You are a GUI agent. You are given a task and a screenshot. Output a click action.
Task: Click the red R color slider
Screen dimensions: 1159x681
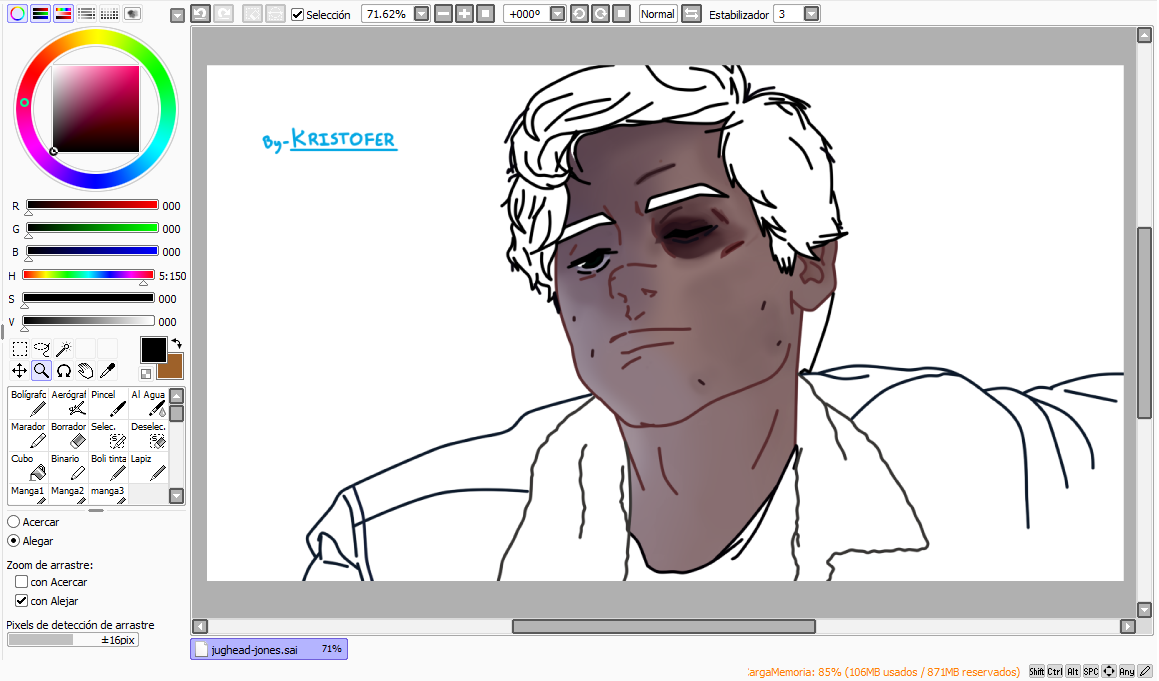click(92, 205)
